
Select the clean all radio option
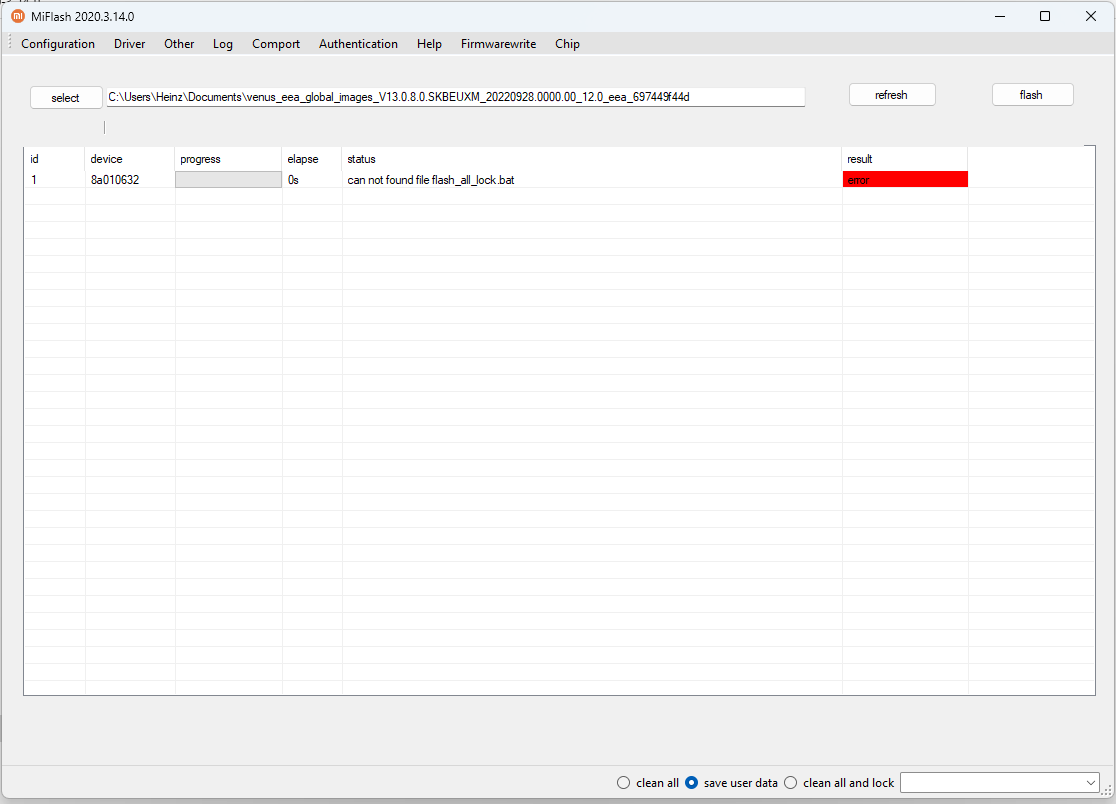tap(624, 783)
